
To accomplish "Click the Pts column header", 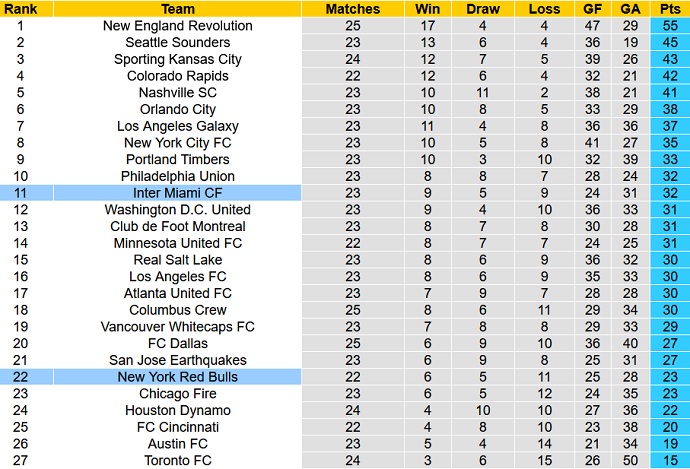I will pyautogui.click(x=666, y=9).
